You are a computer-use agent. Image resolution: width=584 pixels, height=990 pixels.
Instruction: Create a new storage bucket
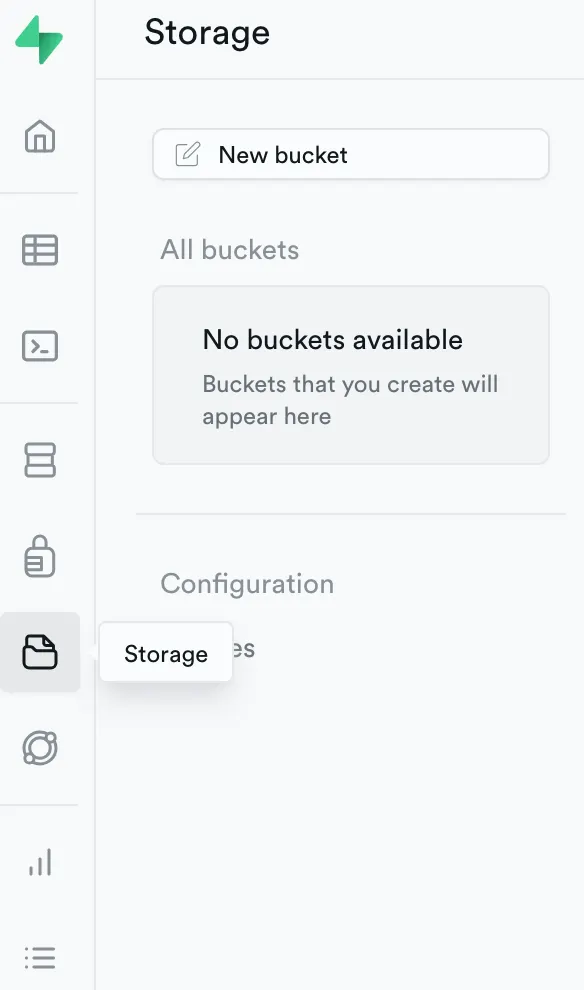pos(350,154)
